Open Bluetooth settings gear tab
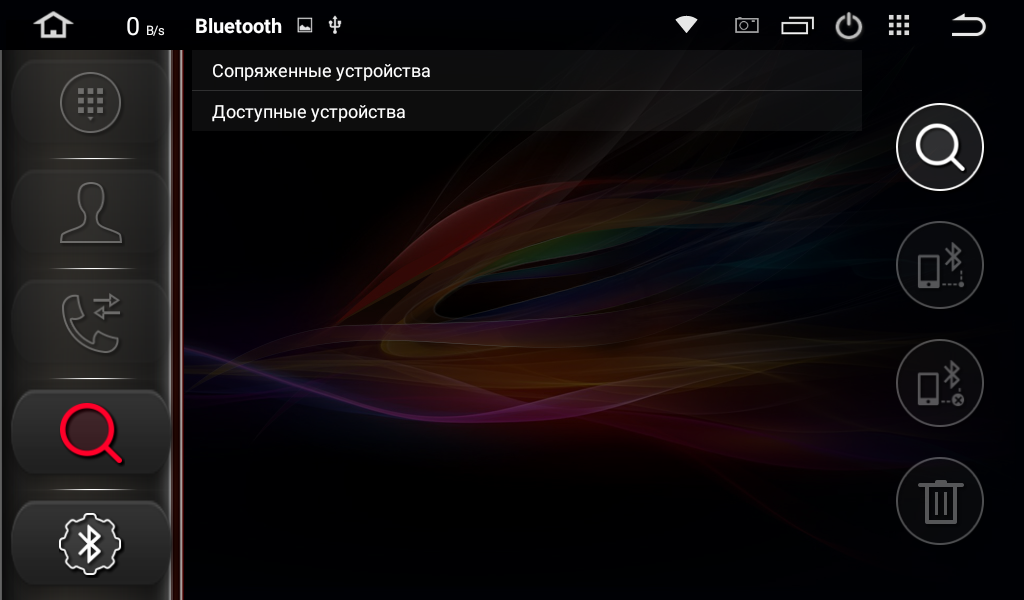 coord(91,543)
